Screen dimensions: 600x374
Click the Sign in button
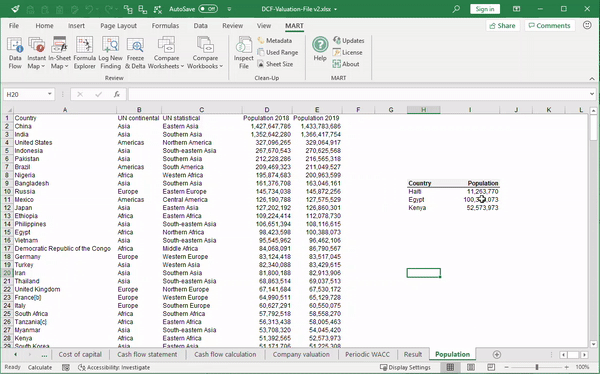[x=485, y=9]
